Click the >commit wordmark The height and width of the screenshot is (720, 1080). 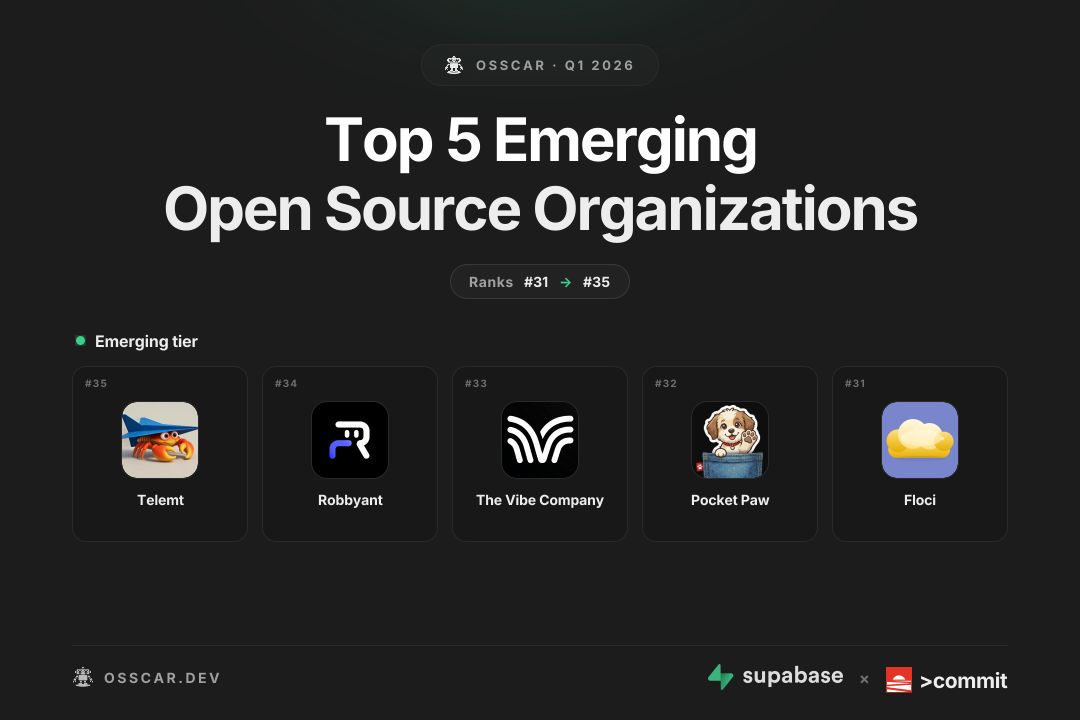(964, 681)
